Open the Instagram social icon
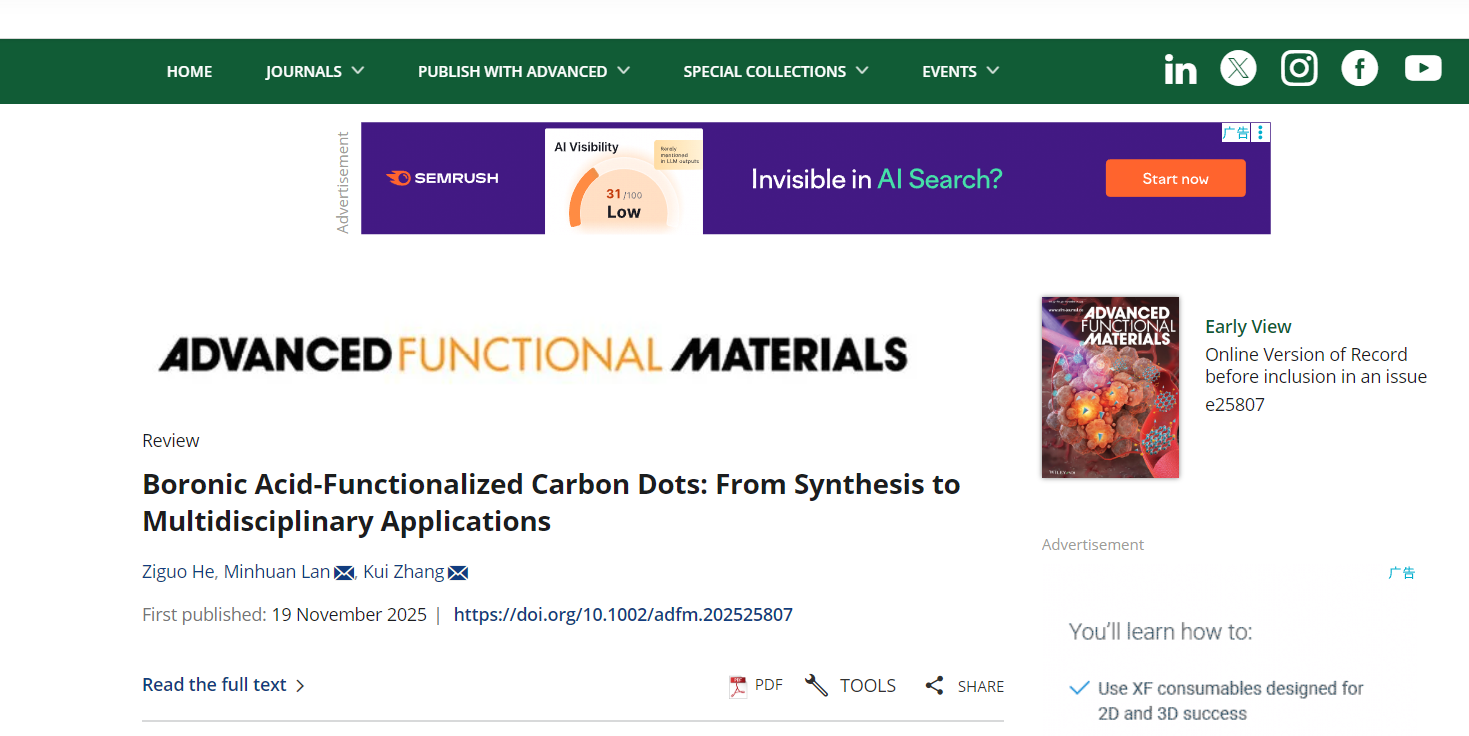 point(1299,68)
